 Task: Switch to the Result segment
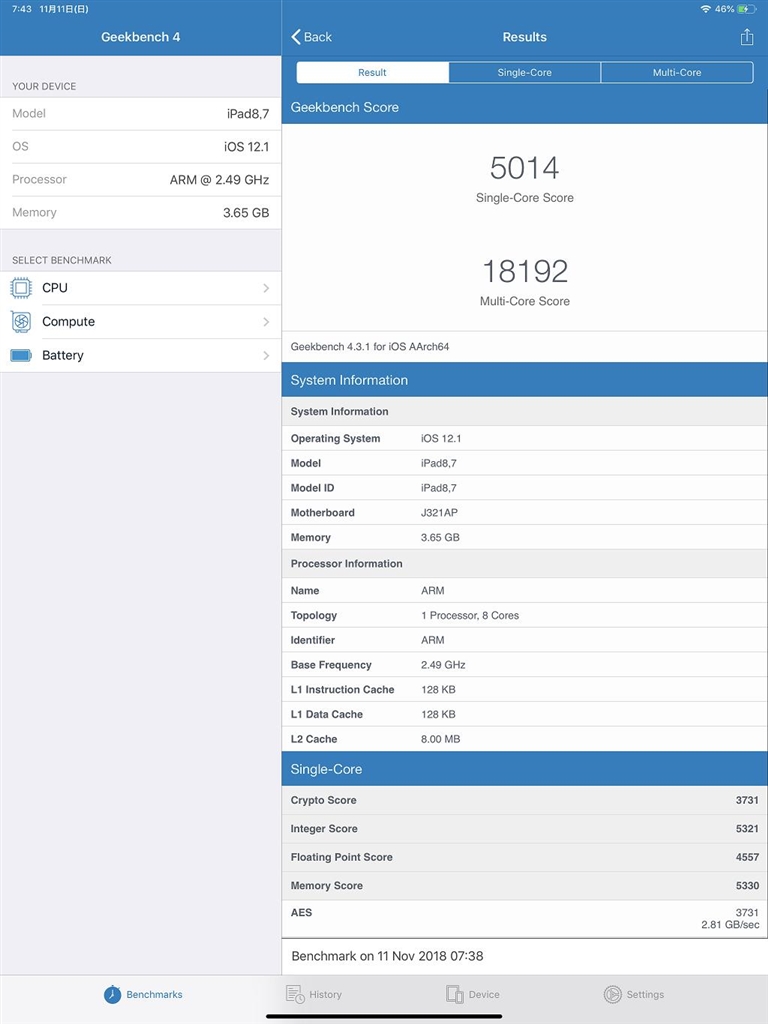(372, 72)
